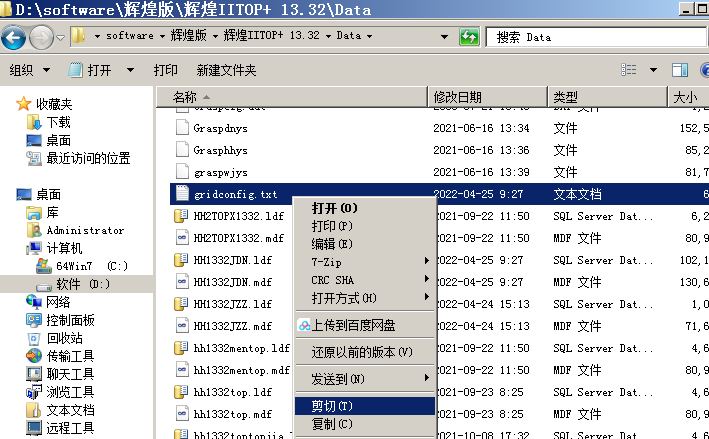Click the green refresh button beside address bar
709x439 pixels.
469,37
